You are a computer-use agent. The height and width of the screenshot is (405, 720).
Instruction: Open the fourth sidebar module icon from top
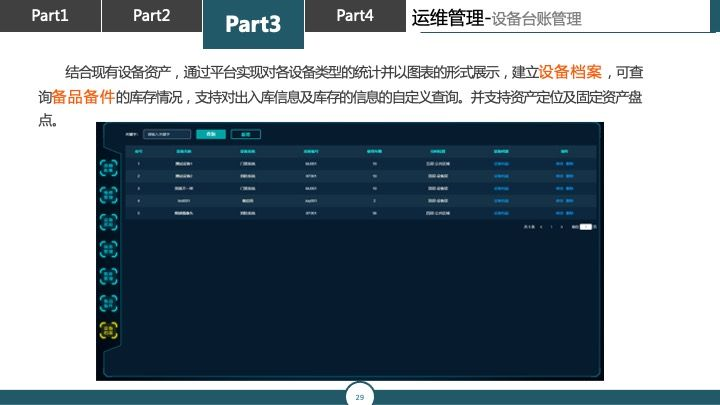108,249
